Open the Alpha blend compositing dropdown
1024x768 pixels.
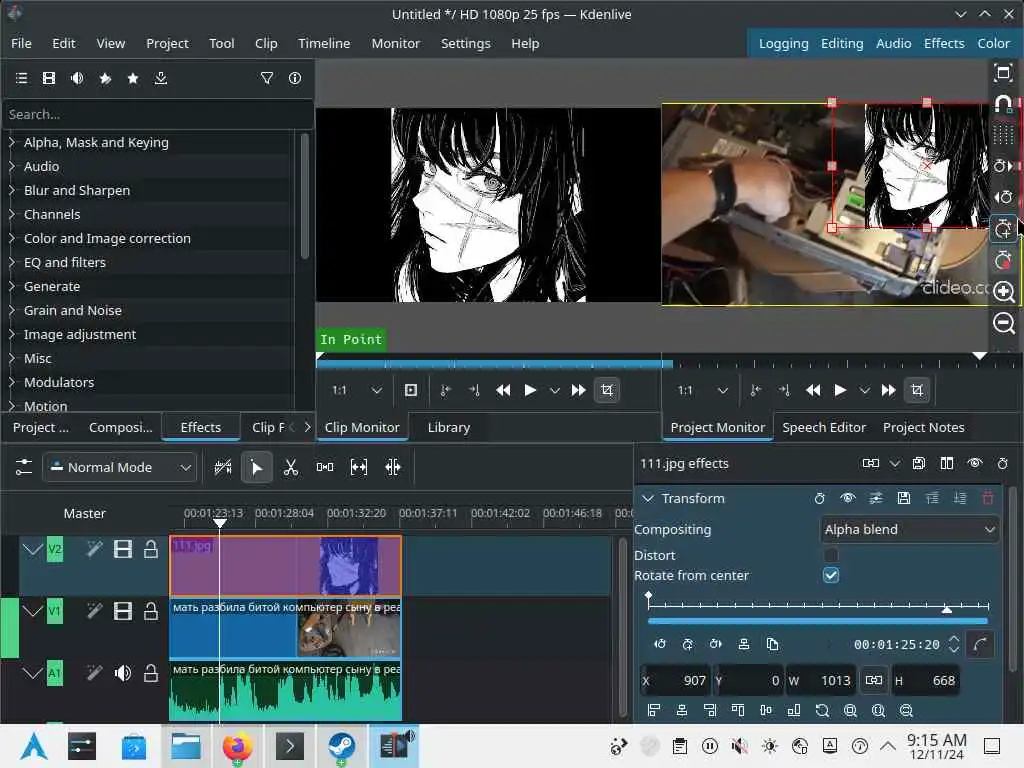(909, 529)
